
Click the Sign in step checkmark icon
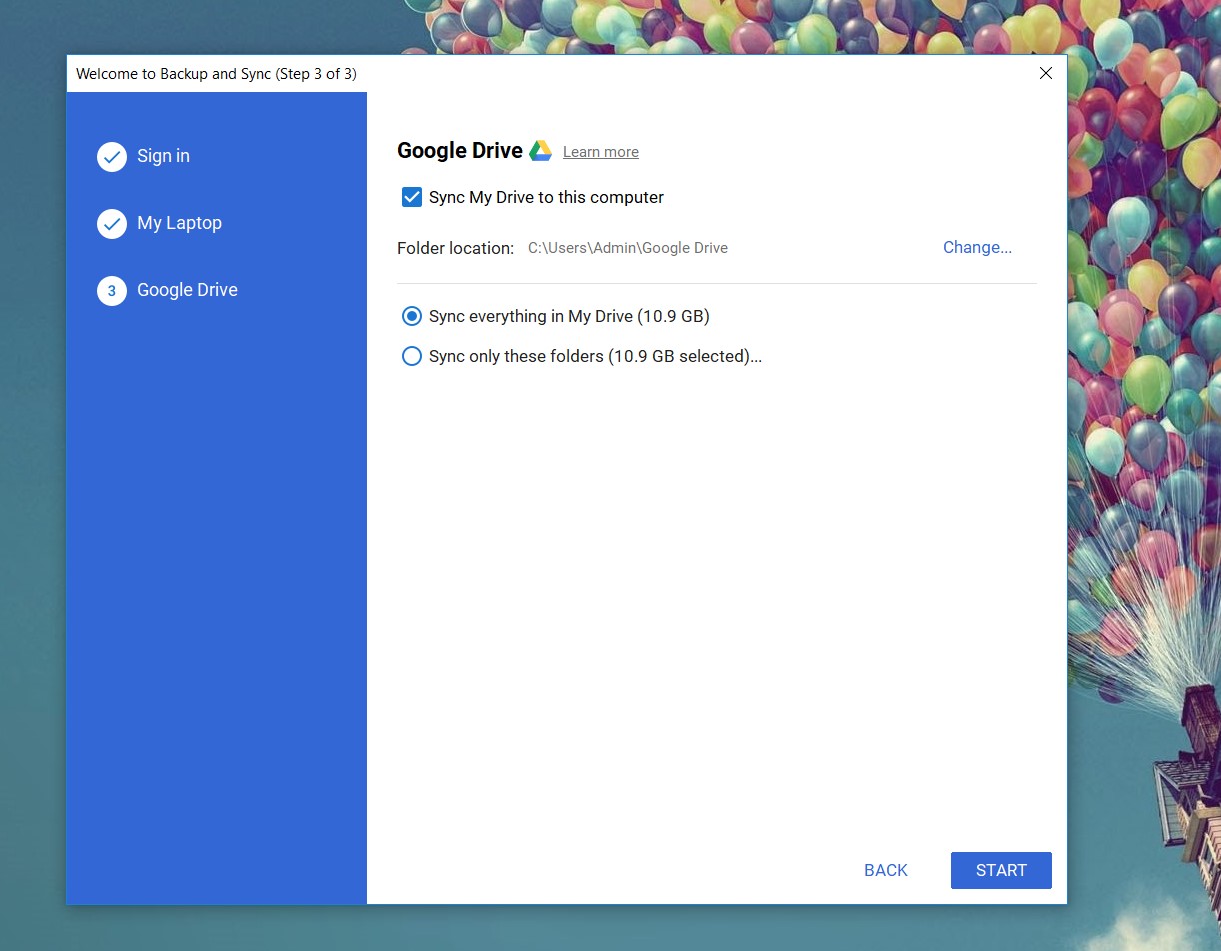[x=112, y=157]
